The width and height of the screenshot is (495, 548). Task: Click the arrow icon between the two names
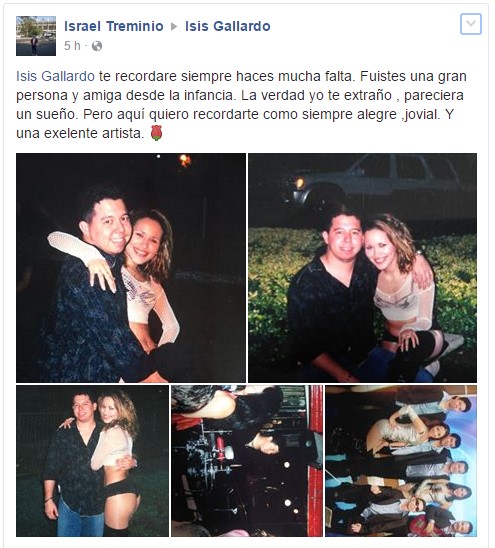[174, 26]
